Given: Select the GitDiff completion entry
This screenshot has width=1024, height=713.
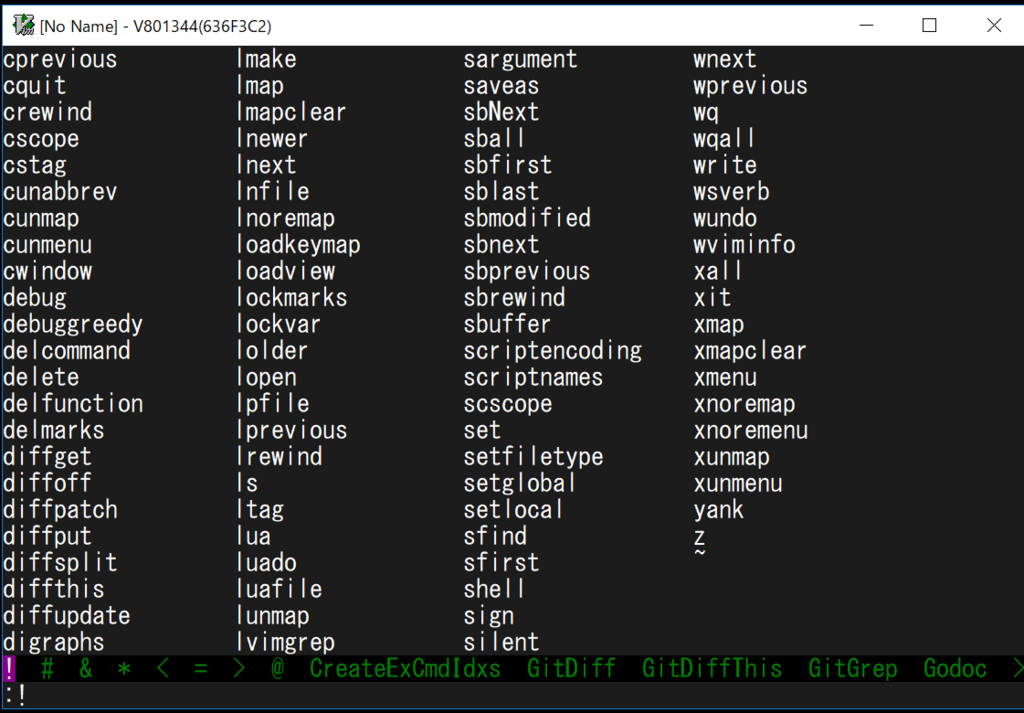Looking at the screenshot, I should point(571,669).
